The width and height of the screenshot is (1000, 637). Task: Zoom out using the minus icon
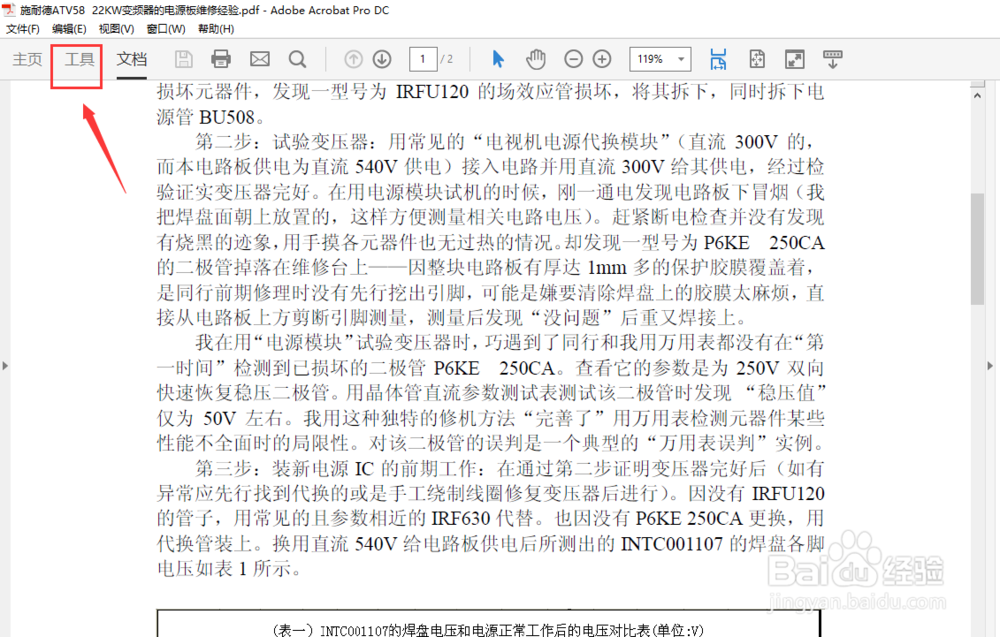pyautogui.click(x=573, y=59)
